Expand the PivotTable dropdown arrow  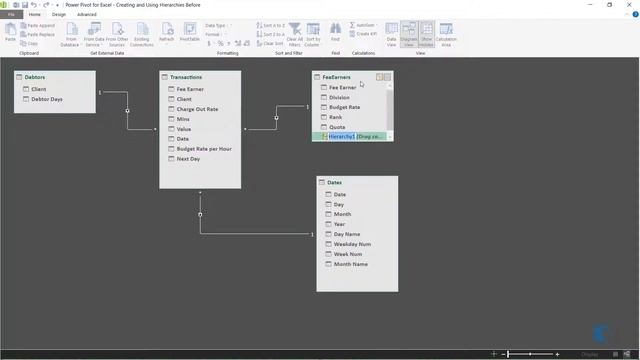[x=190, y=44]
